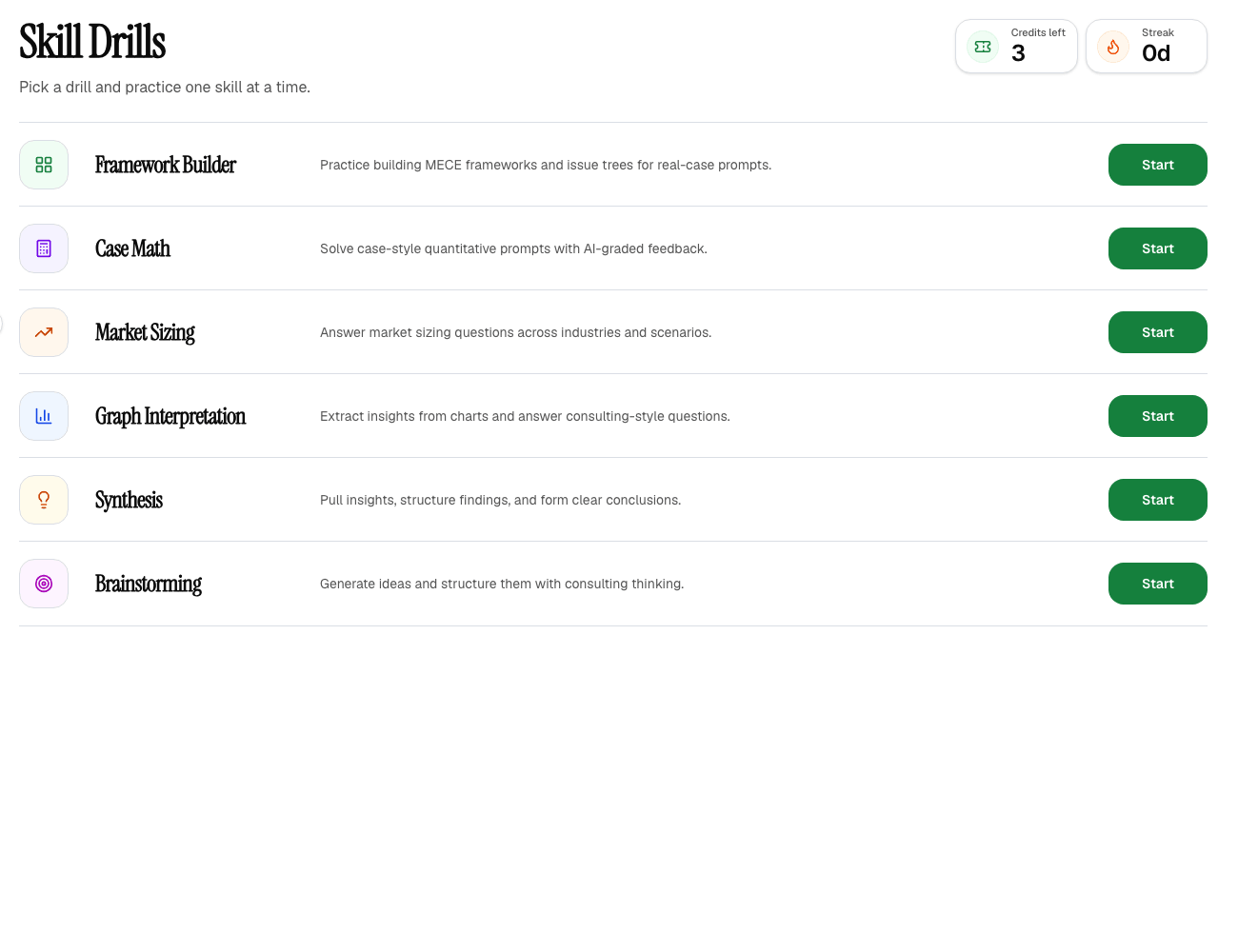Click the Skill Drills page heading
Image resolution: width=1238 pixels, height=952 pixels.
click(92, 42)
